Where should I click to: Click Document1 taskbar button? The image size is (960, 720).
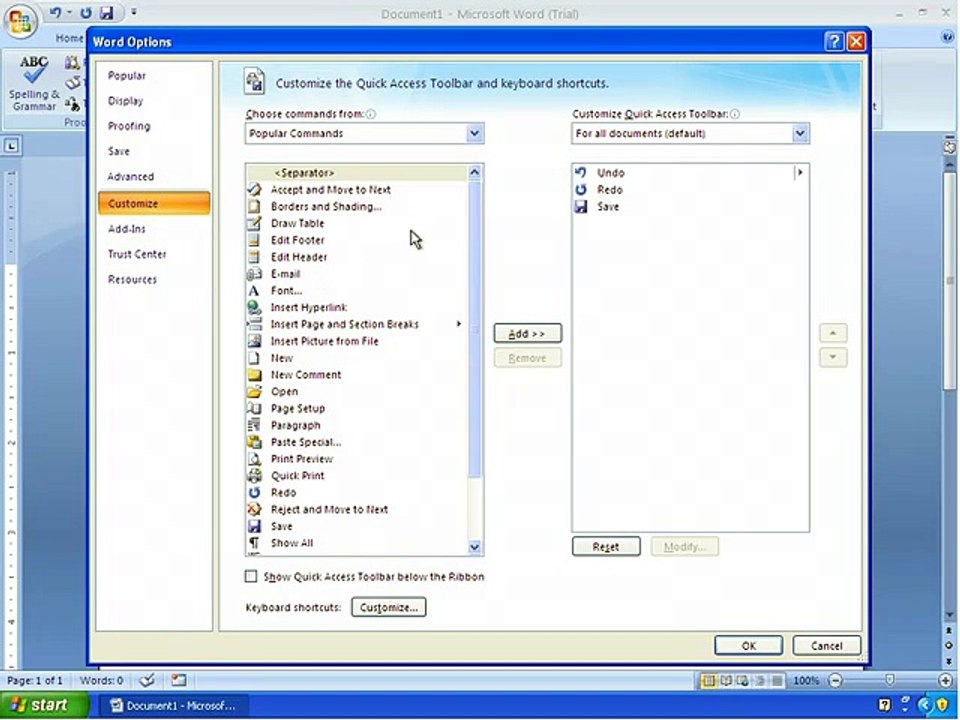[x=173, y=706]
